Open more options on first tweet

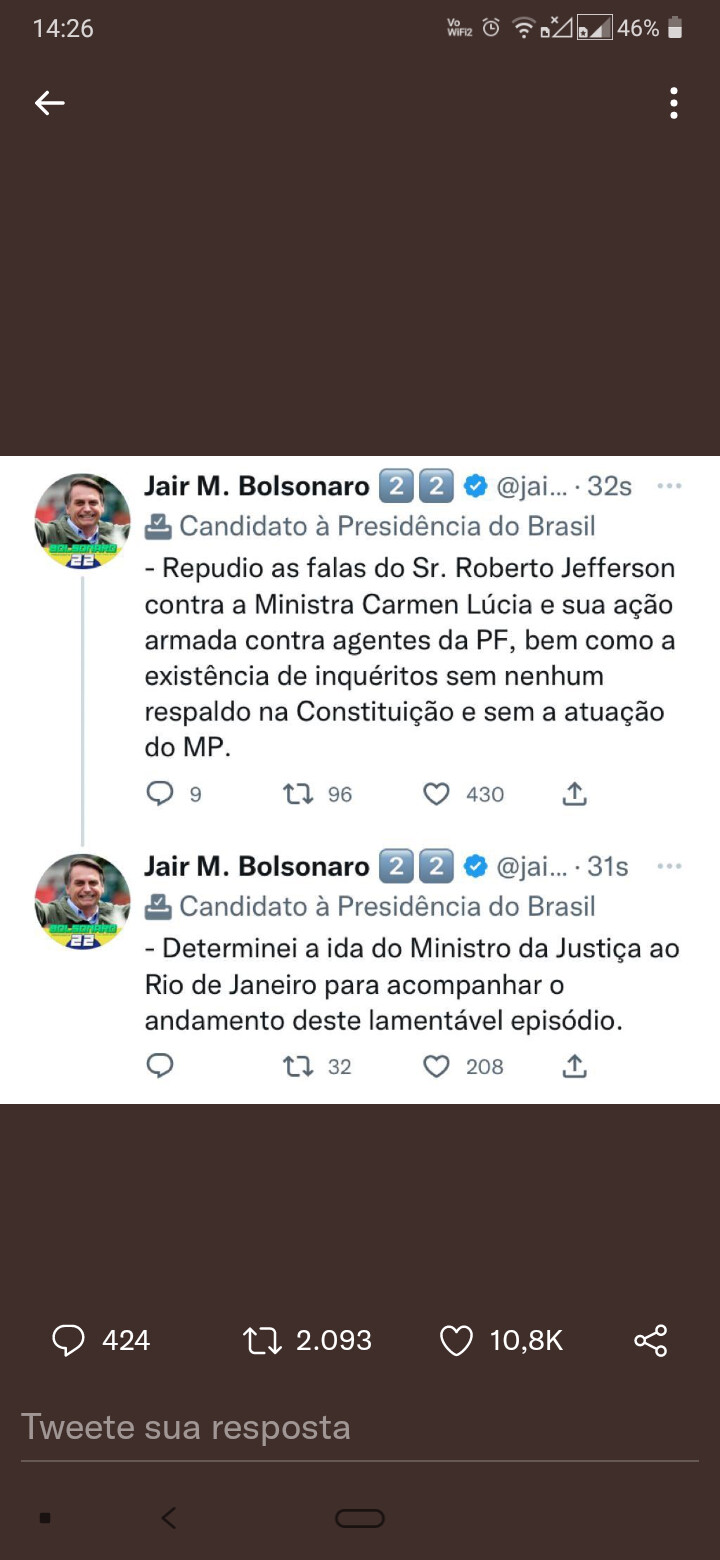pos(668,487)
